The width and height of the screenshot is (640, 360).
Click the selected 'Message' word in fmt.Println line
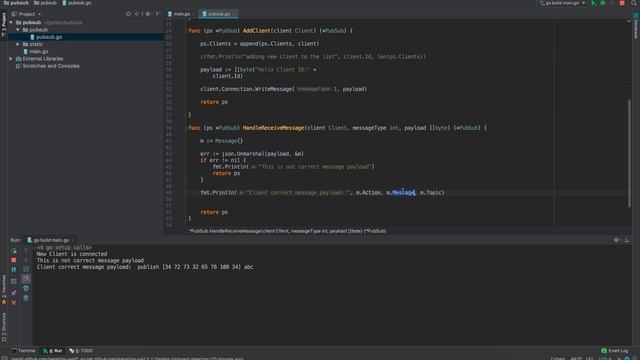[x=403, y=193]
